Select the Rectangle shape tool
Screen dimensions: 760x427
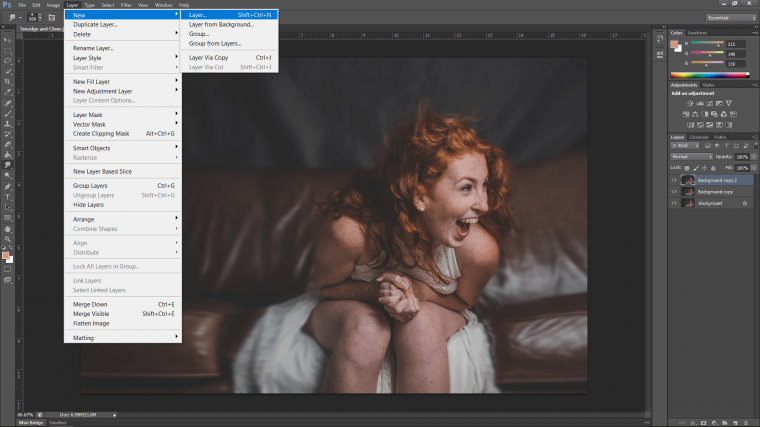coord(7,218)
